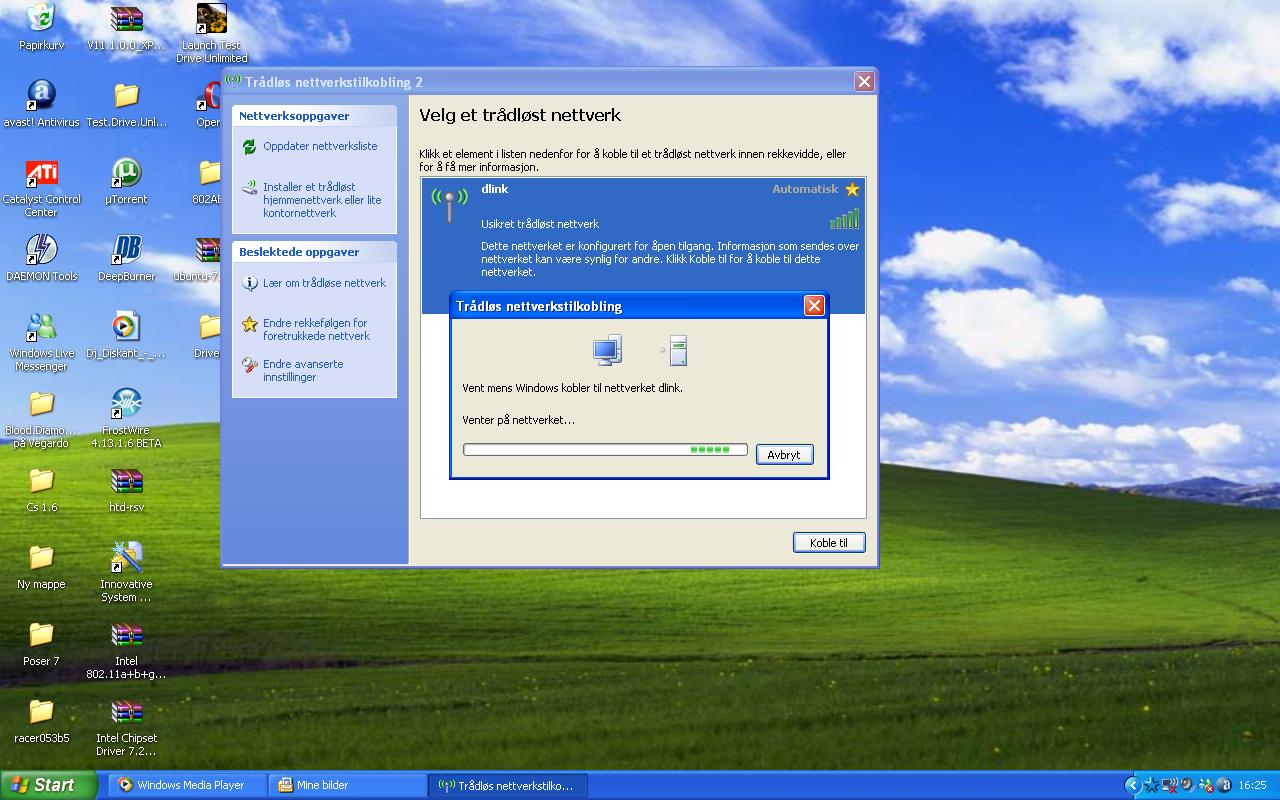The width and height of the screenshot is (1280, 800).
Task: Open Endre avanserte innstillinger link
Action: [x=303, y=371]
